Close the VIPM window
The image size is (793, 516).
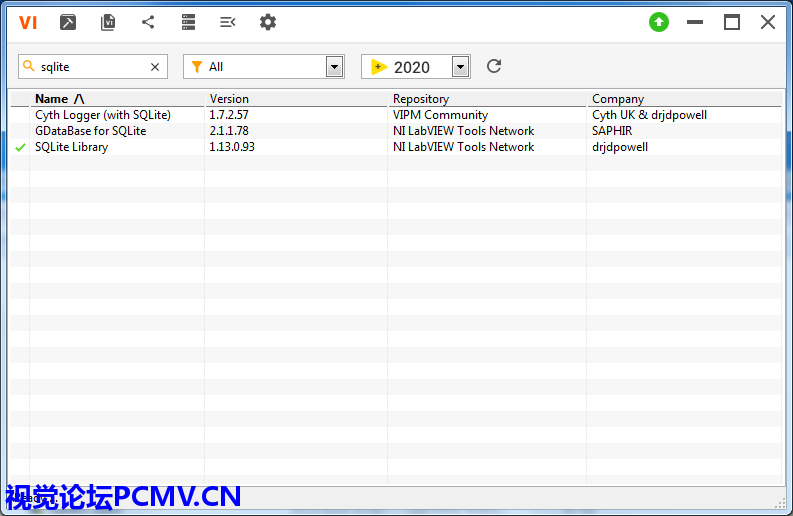(768, 22)
